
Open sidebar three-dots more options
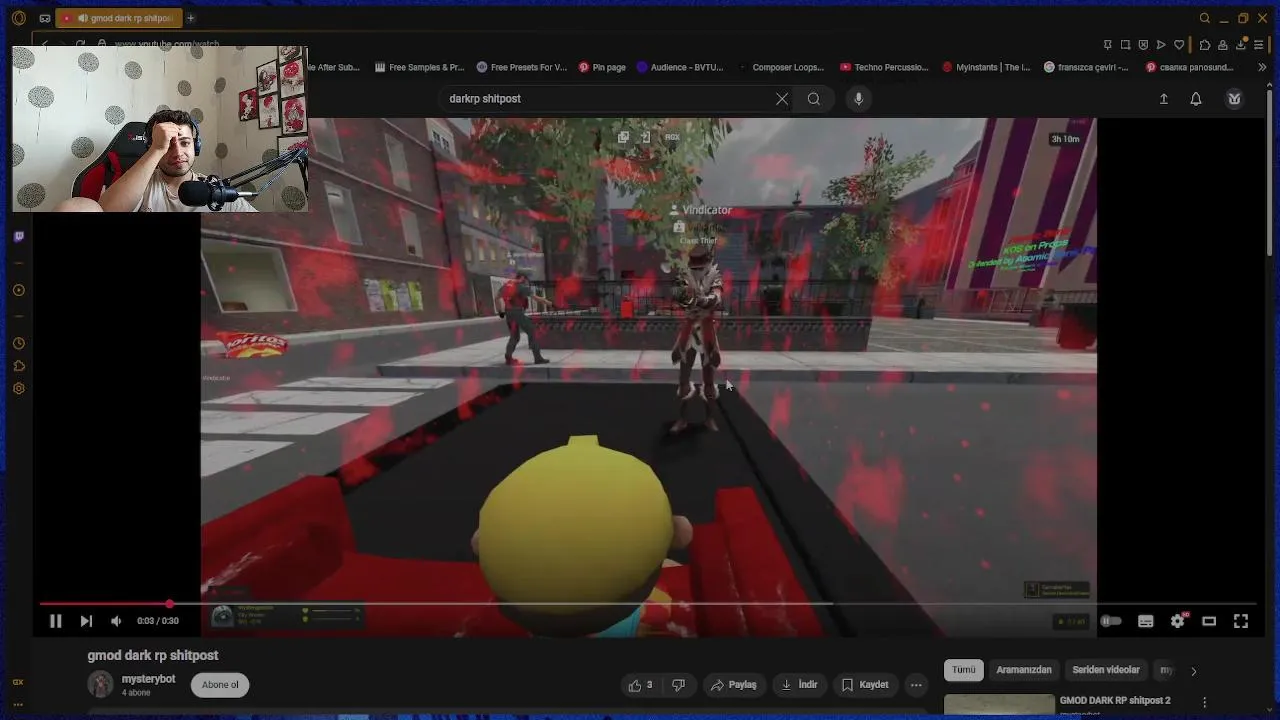[18, 704]
